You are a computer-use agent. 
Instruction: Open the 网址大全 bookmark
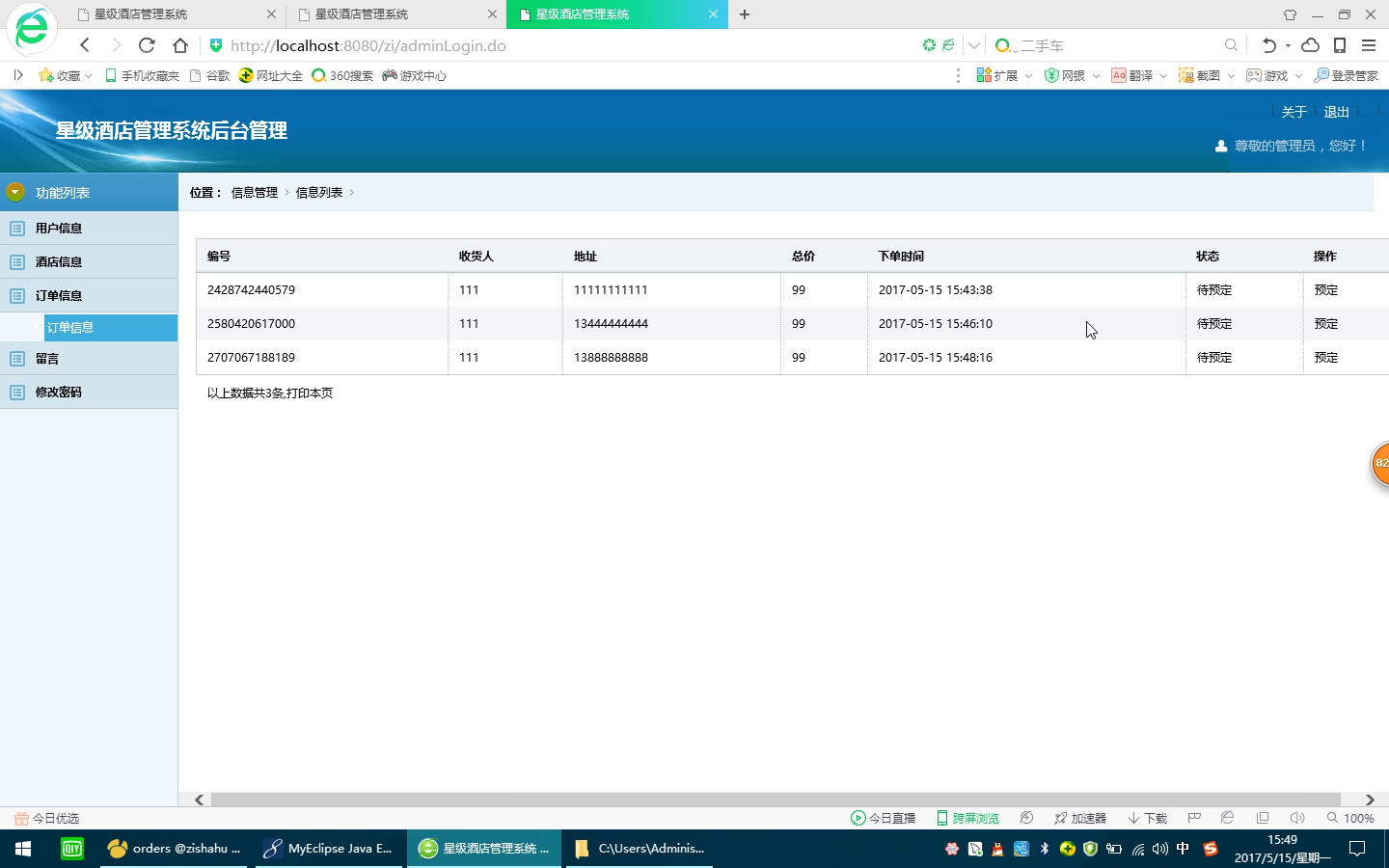point(271,75)
